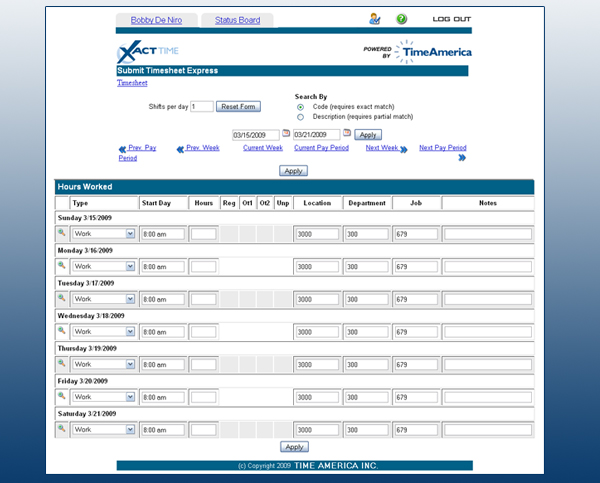Jump to Current Week
600x483 pixels.
[x=263, y=148]
